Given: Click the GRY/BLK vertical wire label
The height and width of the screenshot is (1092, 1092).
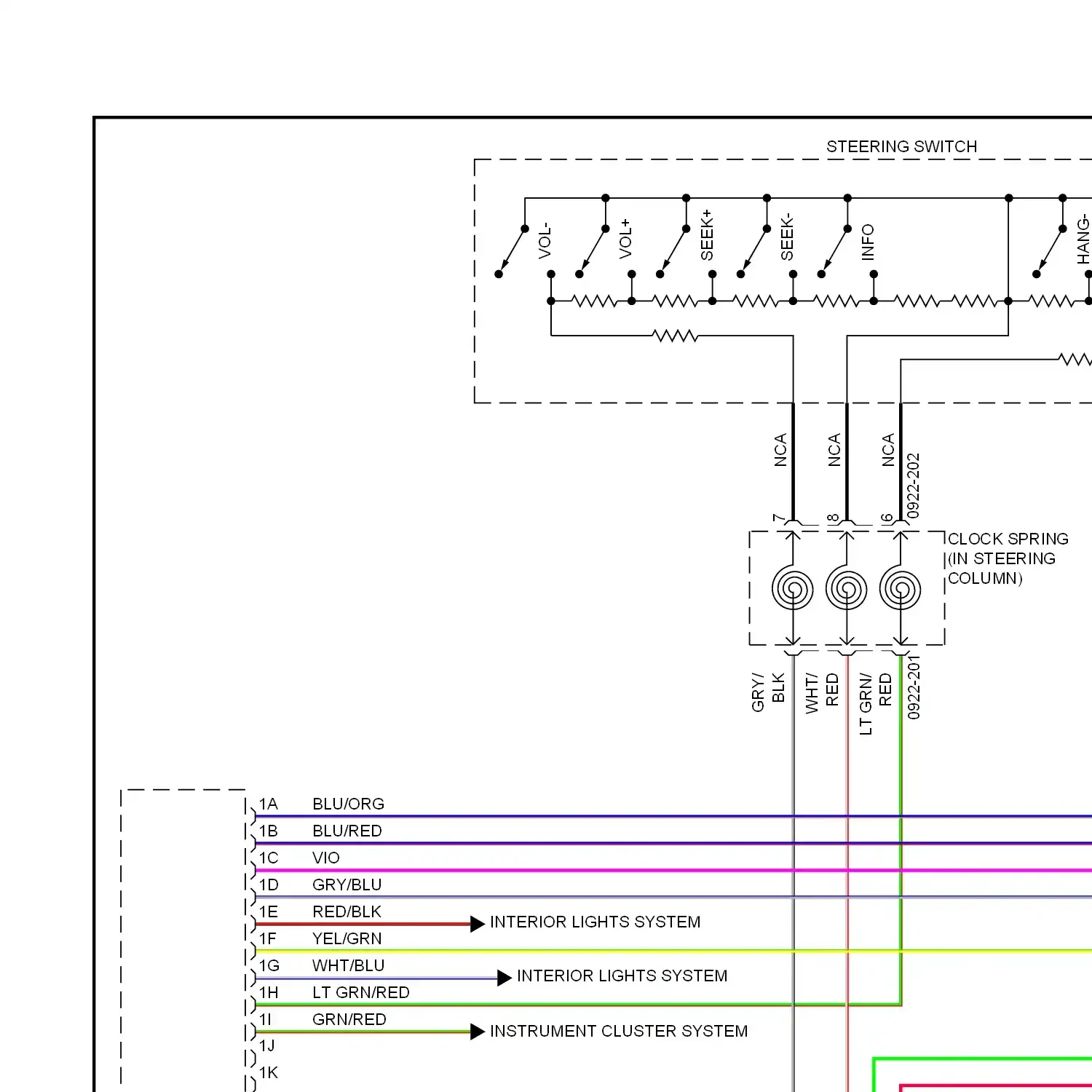Looking at the screenshot, I should [x=768, y=692].
